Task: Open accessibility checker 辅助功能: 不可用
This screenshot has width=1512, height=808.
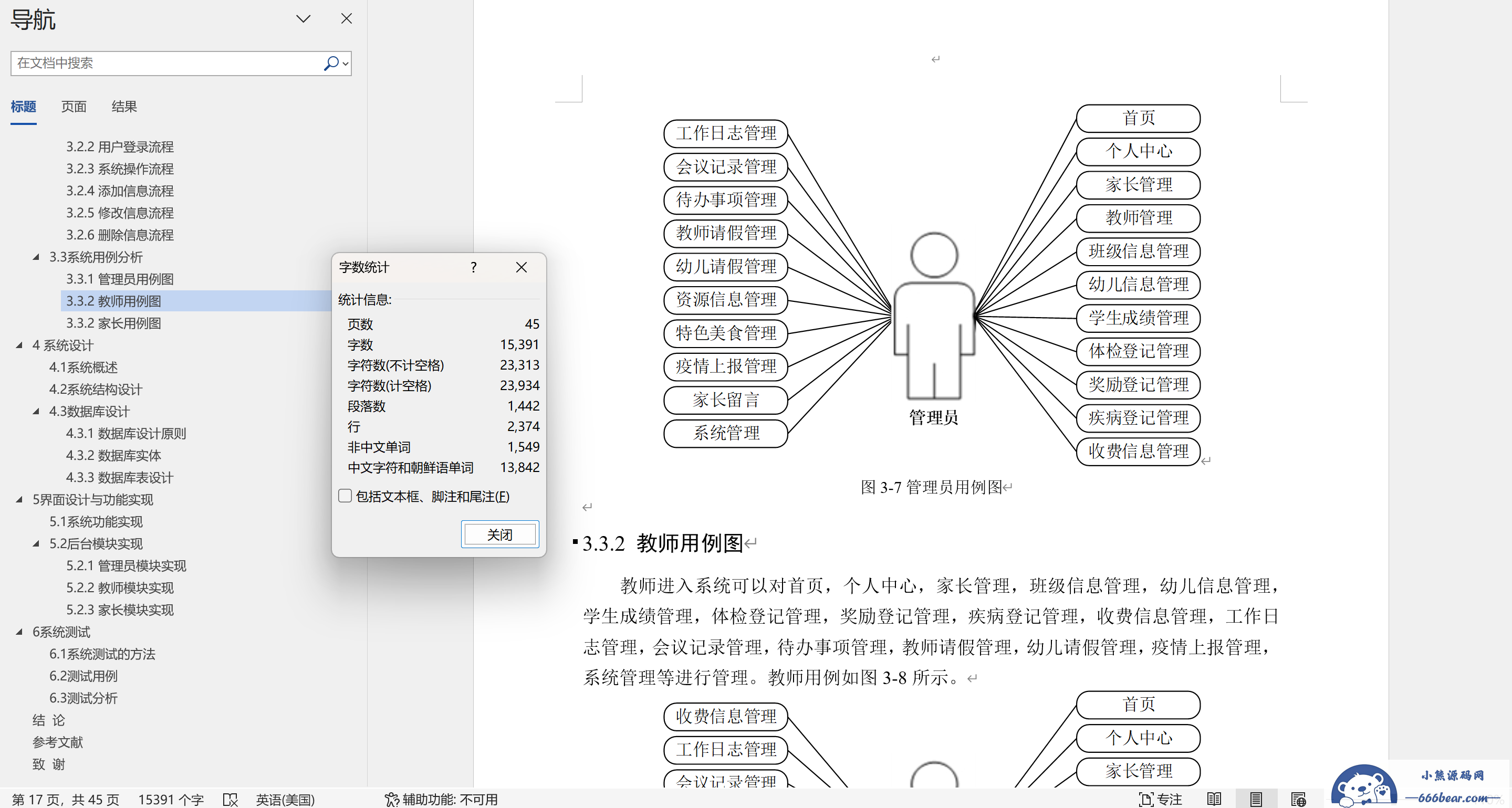Action: click(441, 799)
